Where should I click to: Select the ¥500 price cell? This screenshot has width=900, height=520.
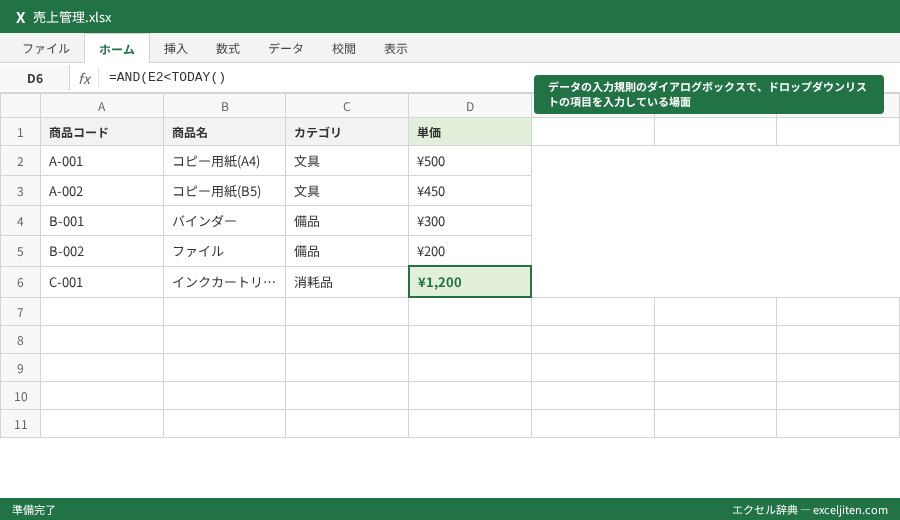pyautogui.click(x=470, y=161)
